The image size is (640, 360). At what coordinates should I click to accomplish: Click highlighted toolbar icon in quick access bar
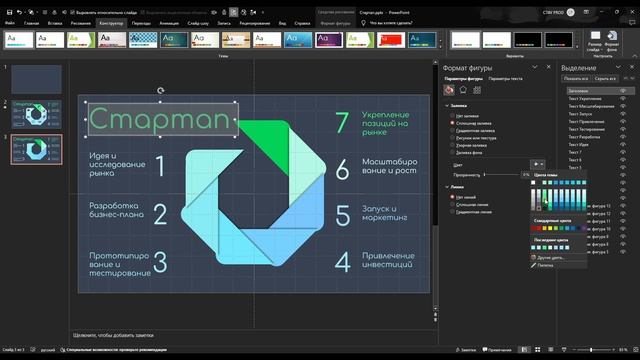pyautogui.click(x=233, y=12)
